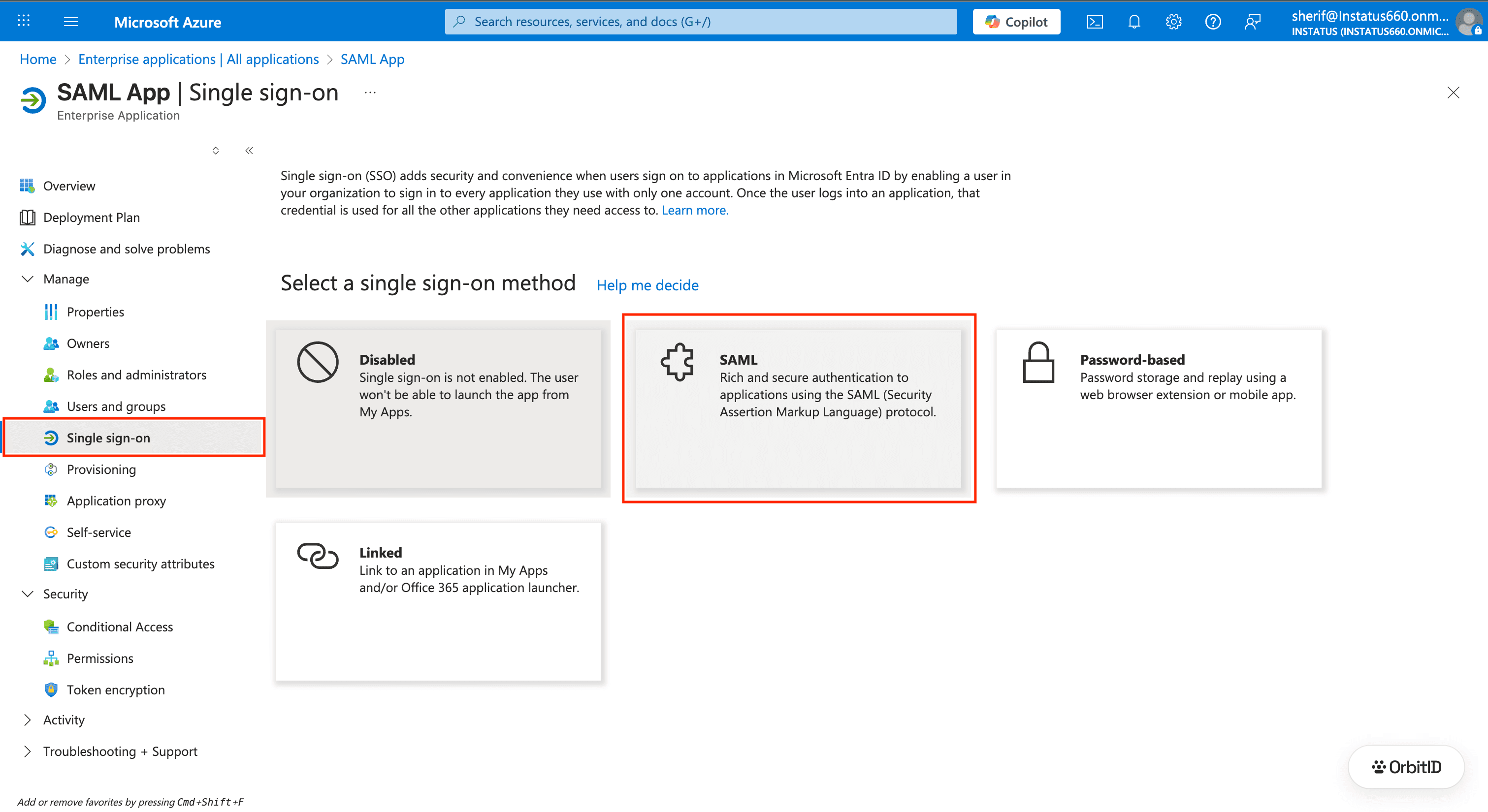1488x812 pixels.
Task: Click the Users and groups icon
Action: click(51, 406)
